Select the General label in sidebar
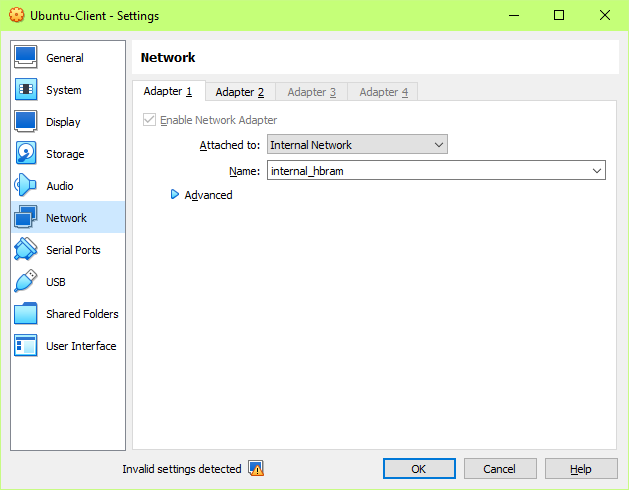Viewport: 629px width, 490px height. (65, 58)
